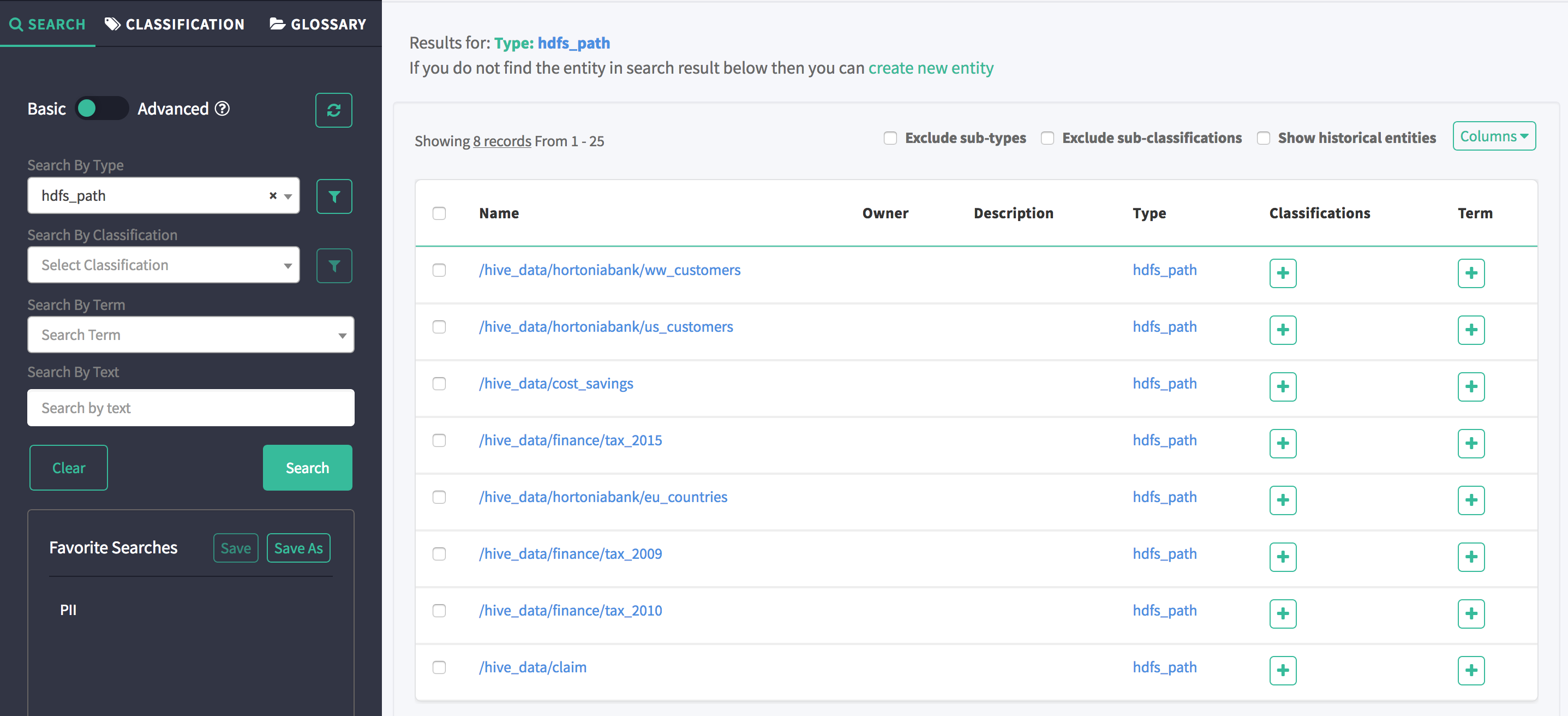Open the type attribute filter icon

333,196
